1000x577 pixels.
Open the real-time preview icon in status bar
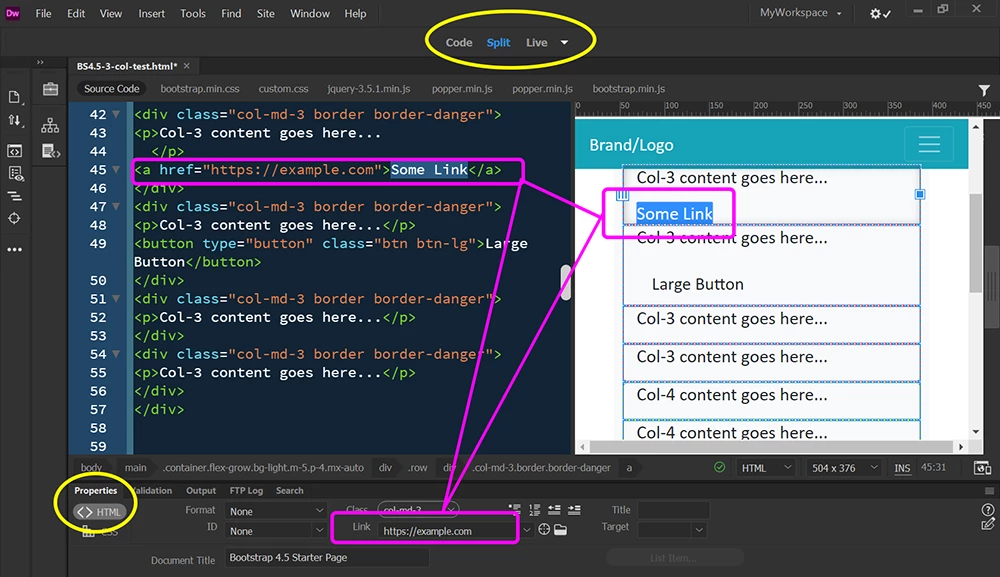coord(982,468)
